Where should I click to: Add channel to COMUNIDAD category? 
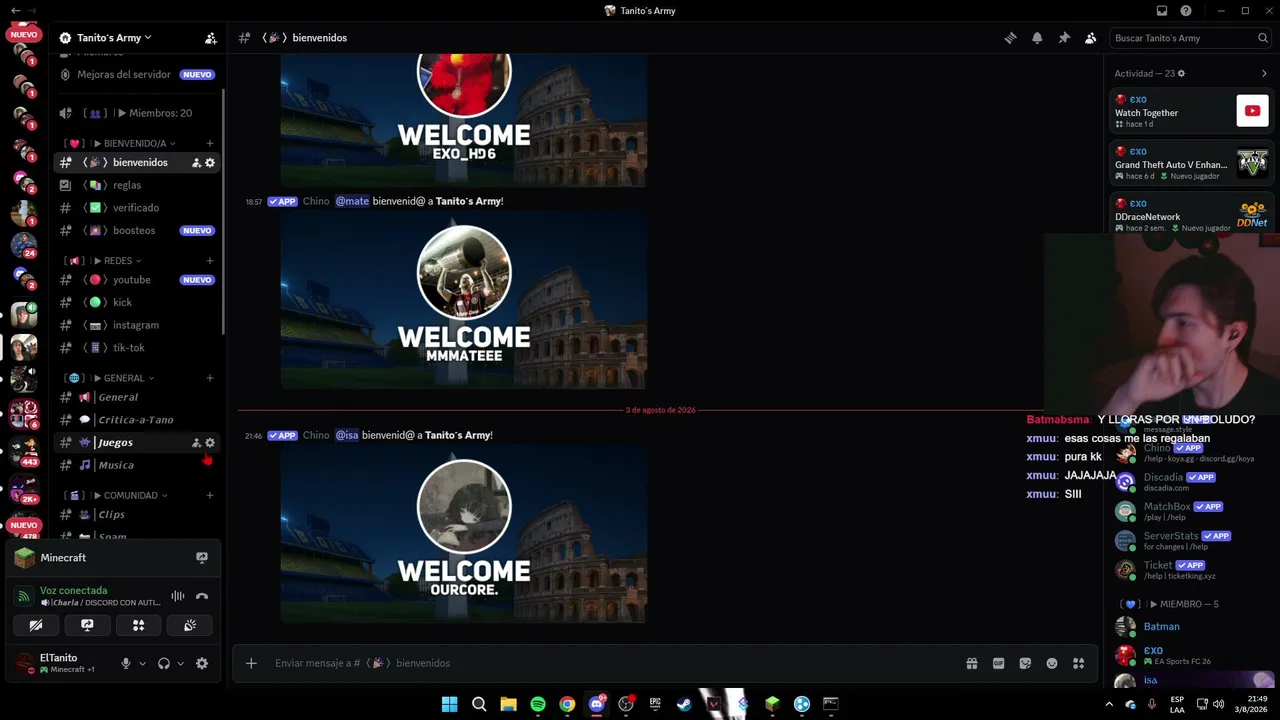[210, 495]
